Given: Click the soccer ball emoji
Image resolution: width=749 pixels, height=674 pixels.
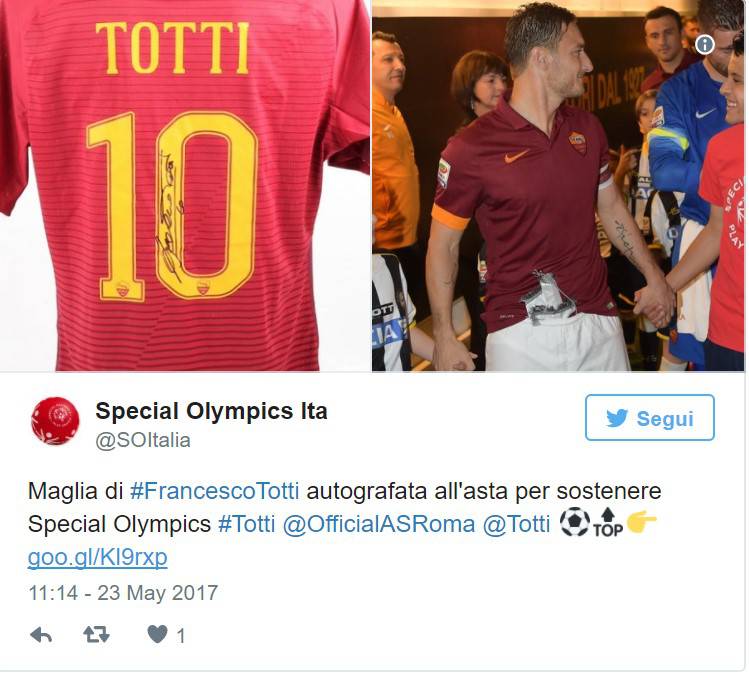Looking at the screenshot, I should pyautogui.click(x=575, y=523).
